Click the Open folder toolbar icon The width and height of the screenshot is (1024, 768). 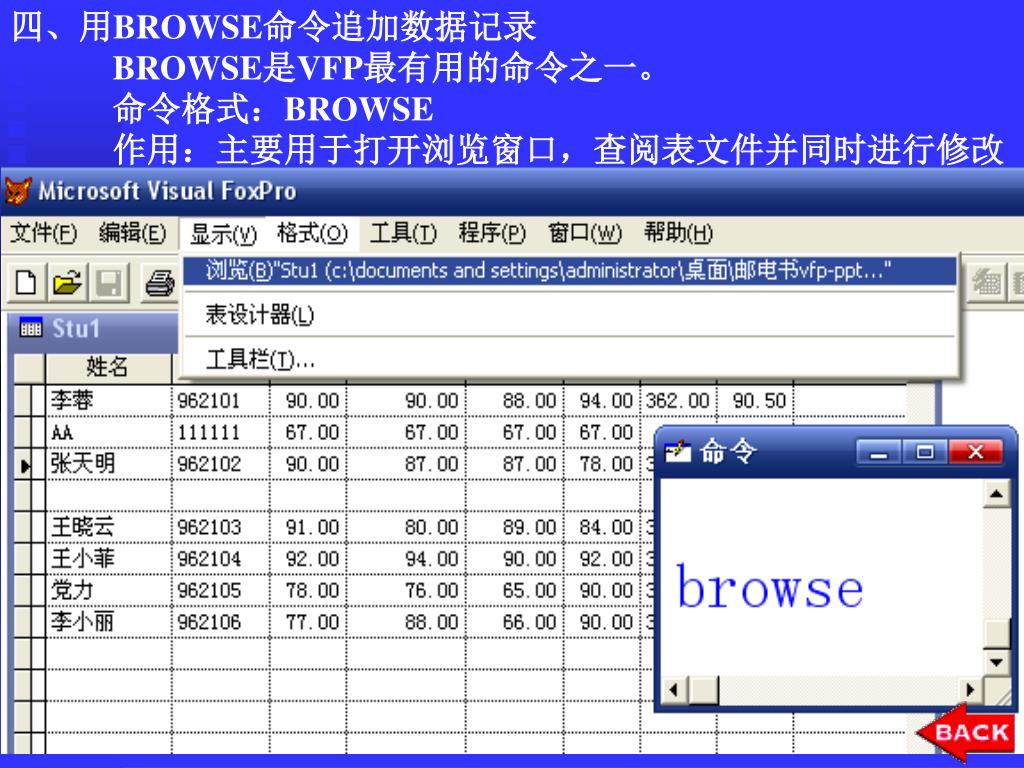(67, 283)
